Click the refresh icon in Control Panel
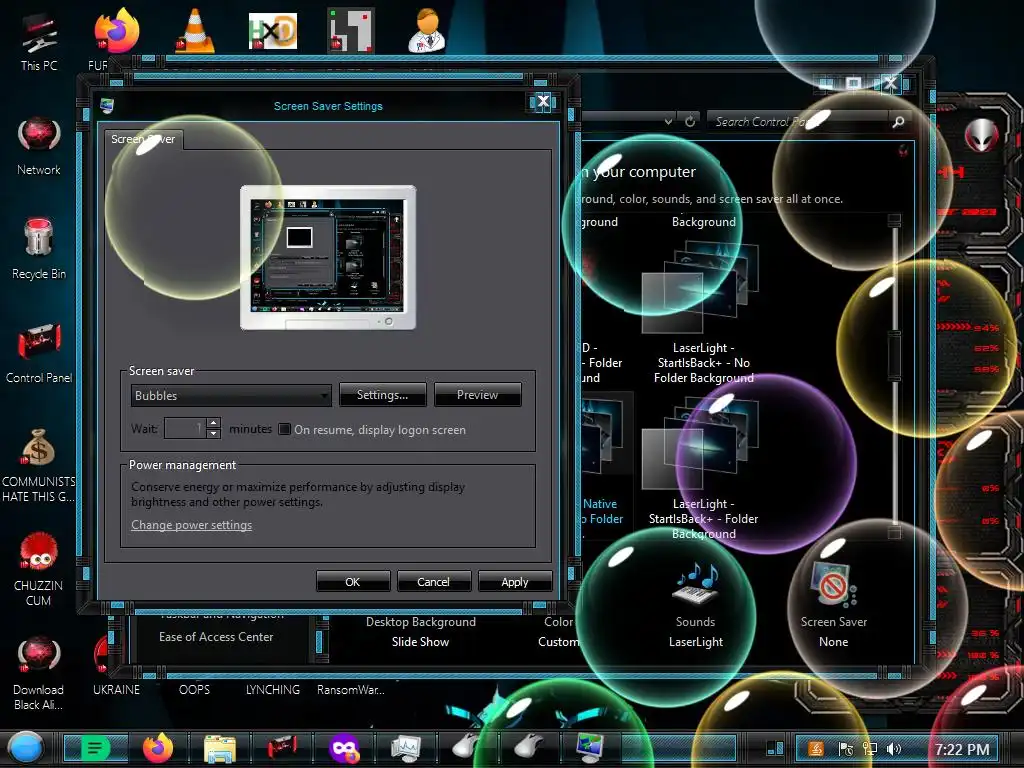 [x=690, y=121]
